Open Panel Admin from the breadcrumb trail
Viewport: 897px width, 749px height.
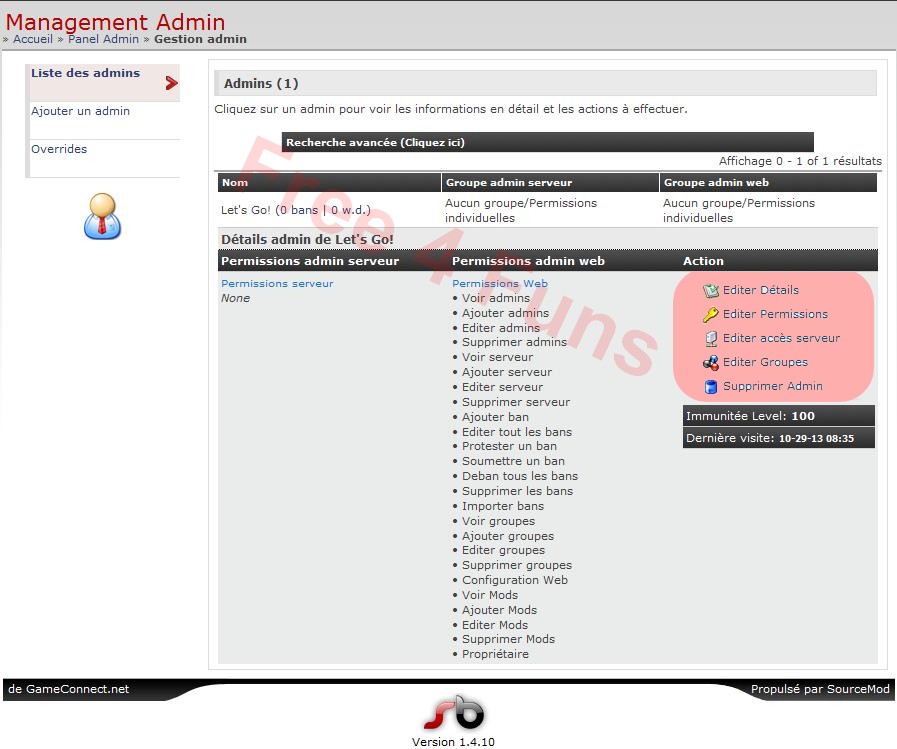[x=103, y=39]
